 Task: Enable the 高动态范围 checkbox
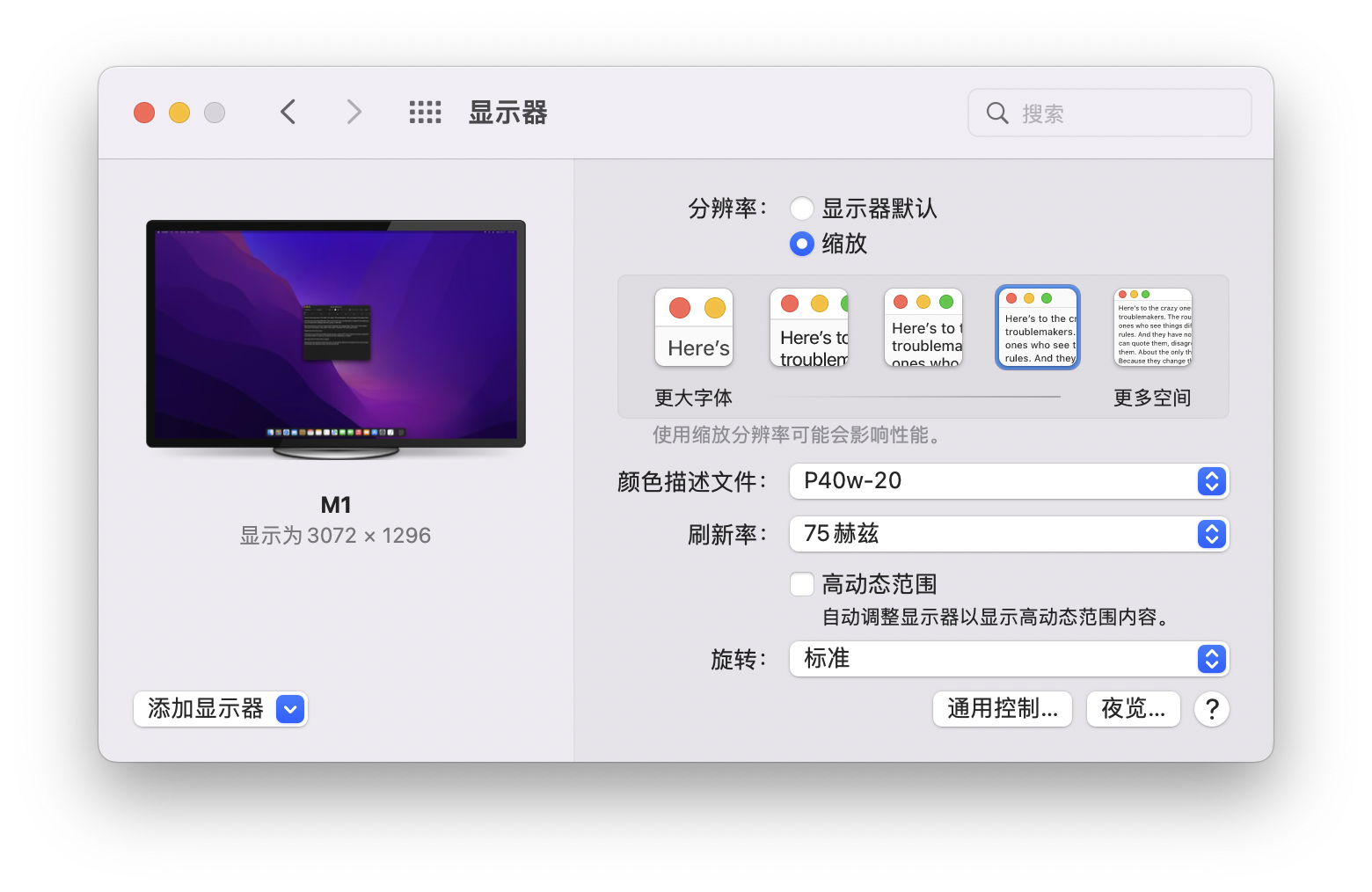click(801, 584)
